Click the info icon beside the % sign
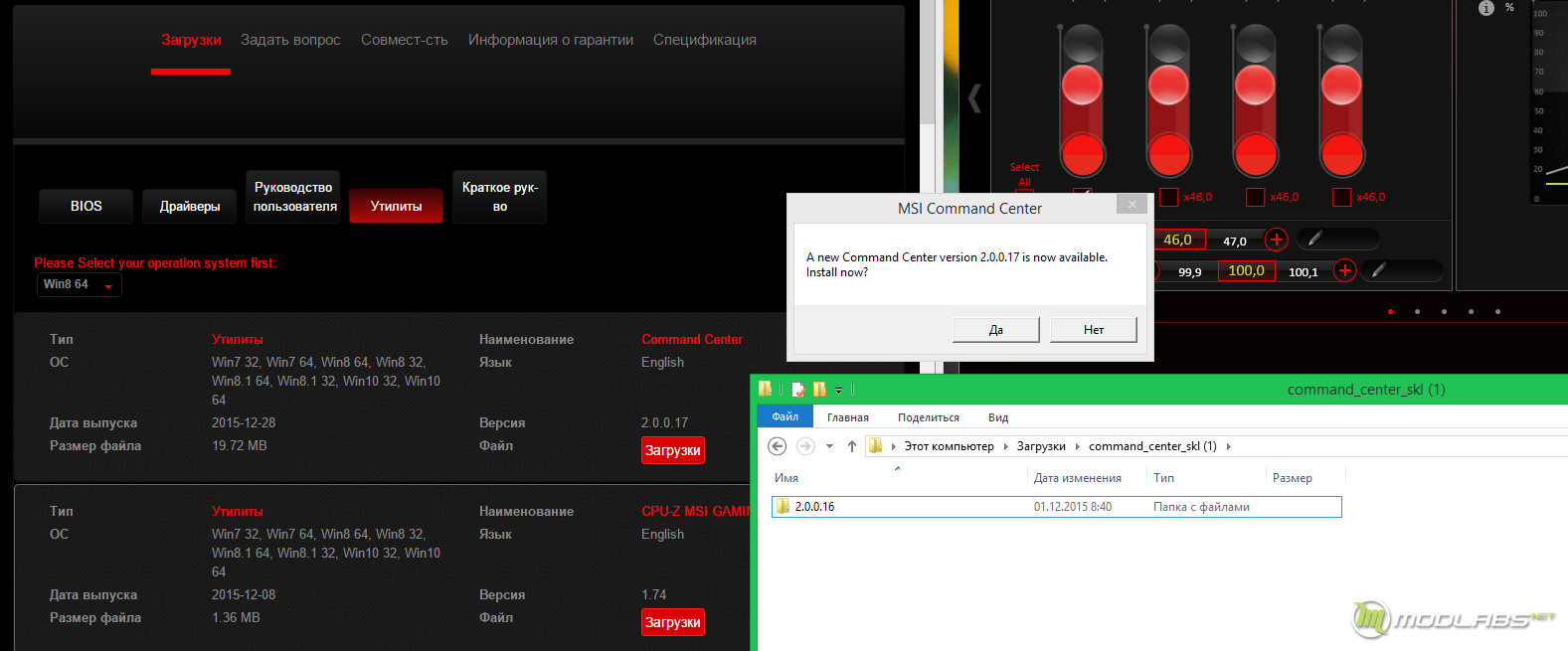1568x651 pixels. coord(1486,8)
